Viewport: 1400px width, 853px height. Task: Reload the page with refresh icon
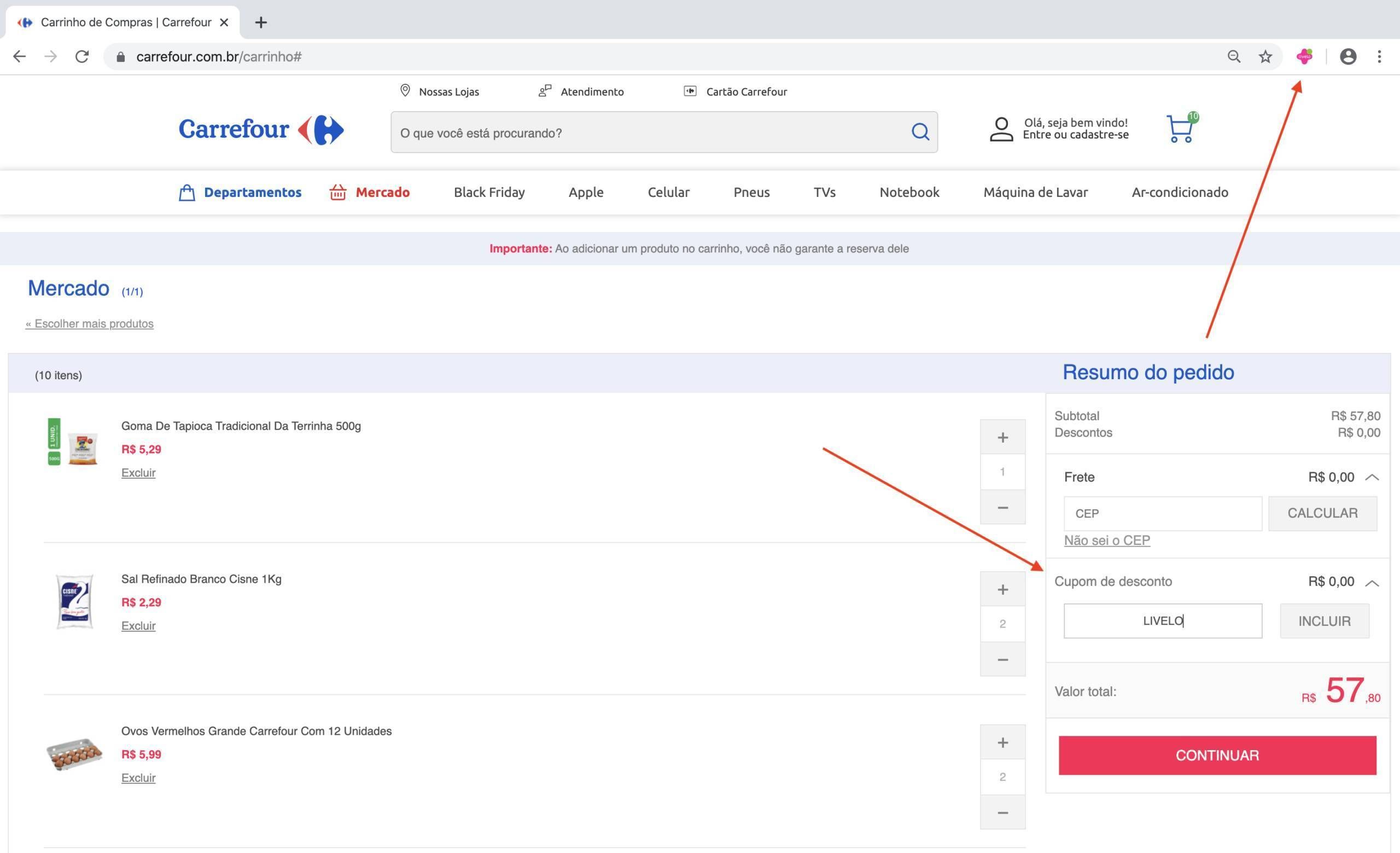(83, 56)
